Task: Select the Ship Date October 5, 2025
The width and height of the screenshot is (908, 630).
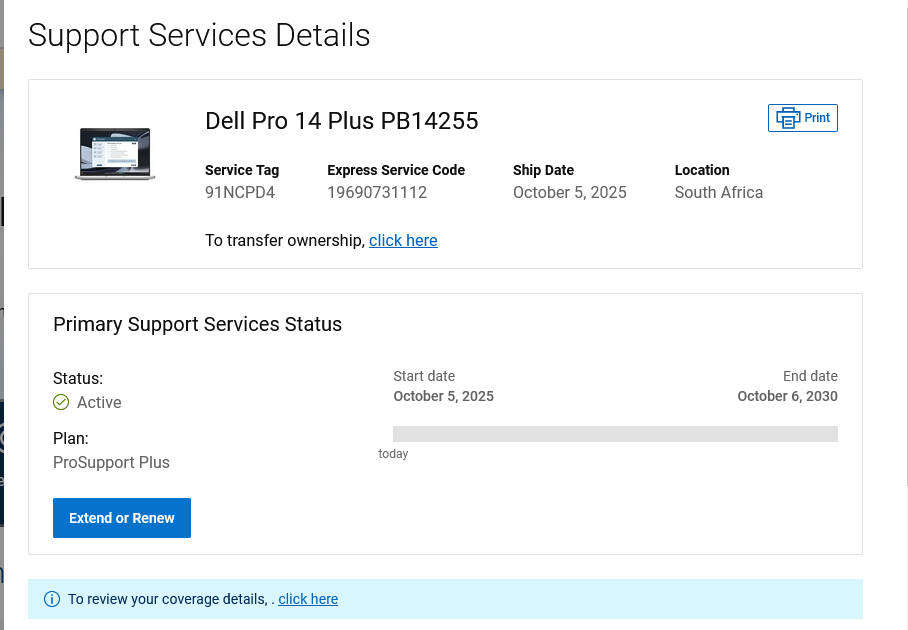Action: click(569, 192)
